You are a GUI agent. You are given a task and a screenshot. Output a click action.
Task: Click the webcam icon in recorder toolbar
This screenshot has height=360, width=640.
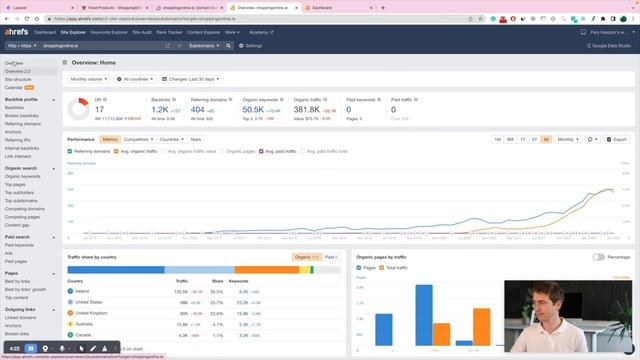[x=45, y=348]
